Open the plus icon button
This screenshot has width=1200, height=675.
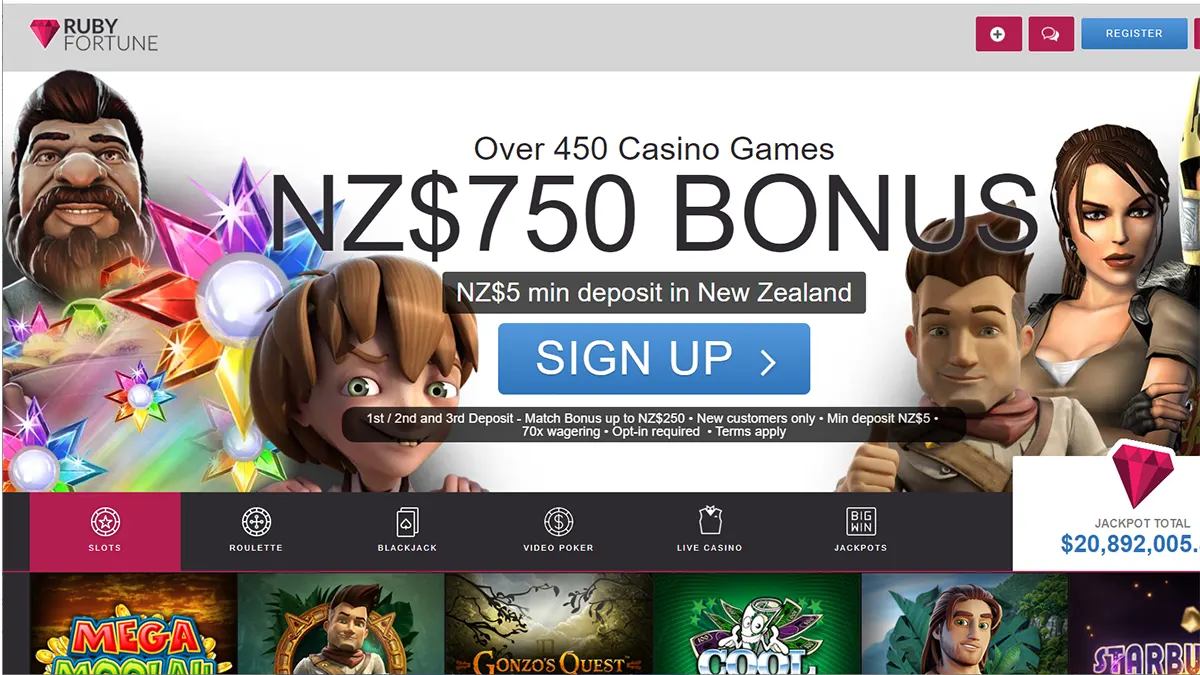click(999, 34)
